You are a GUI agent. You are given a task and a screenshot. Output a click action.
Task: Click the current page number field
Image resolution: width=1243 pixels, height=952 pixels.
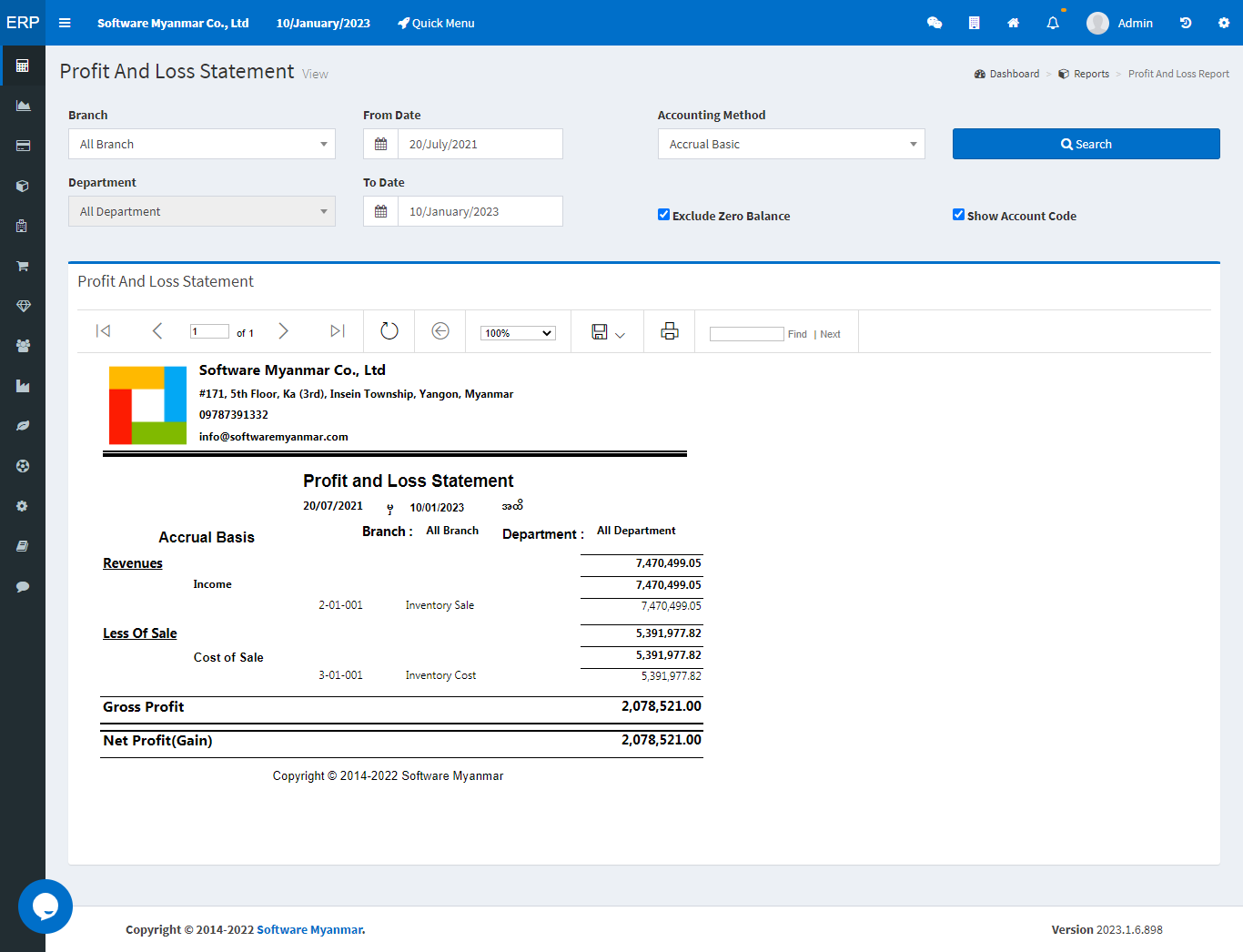pos(209,331)
